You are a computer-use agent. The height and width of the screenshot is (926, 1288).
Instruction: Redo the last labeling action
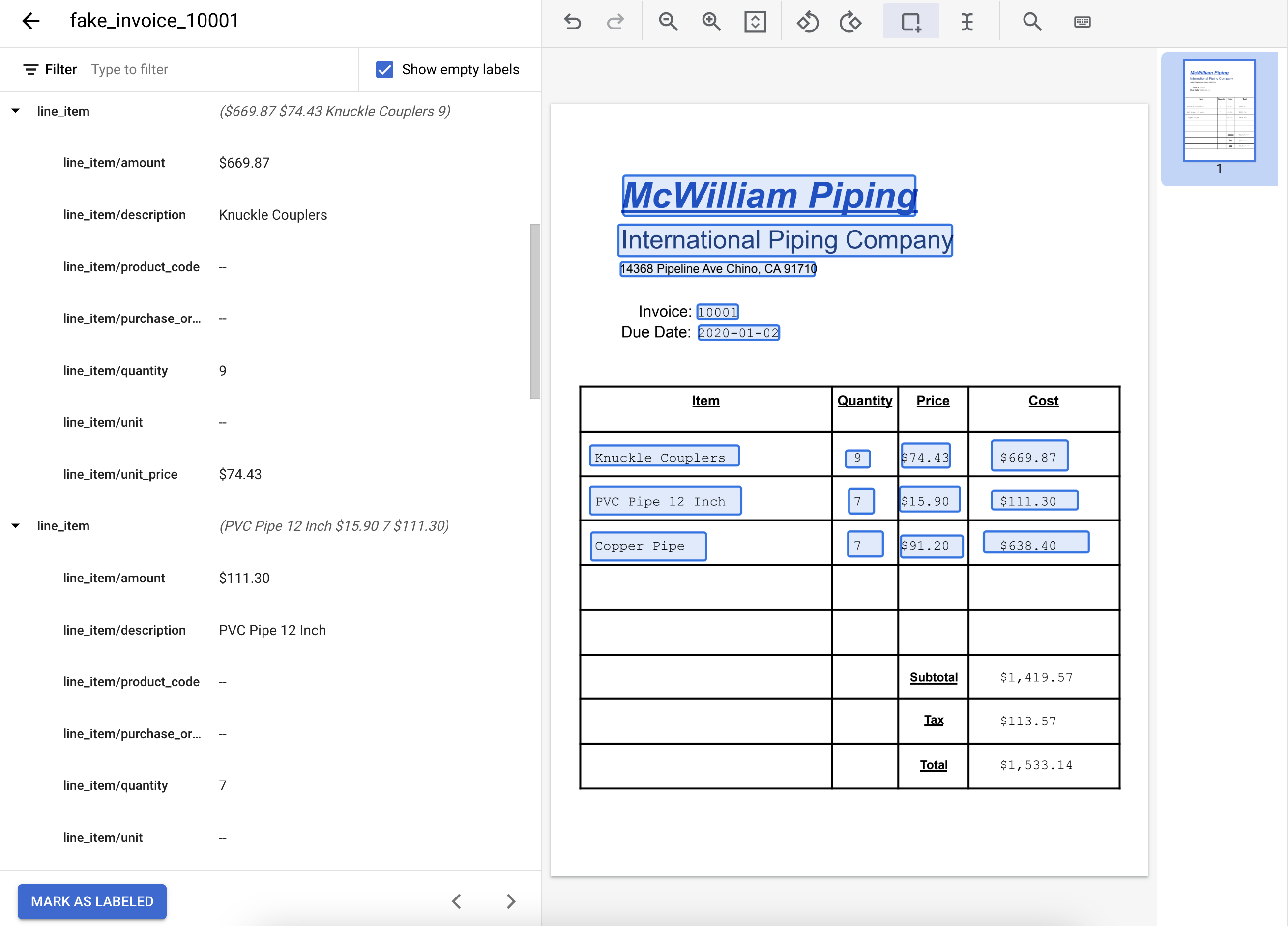coord(615,22)
